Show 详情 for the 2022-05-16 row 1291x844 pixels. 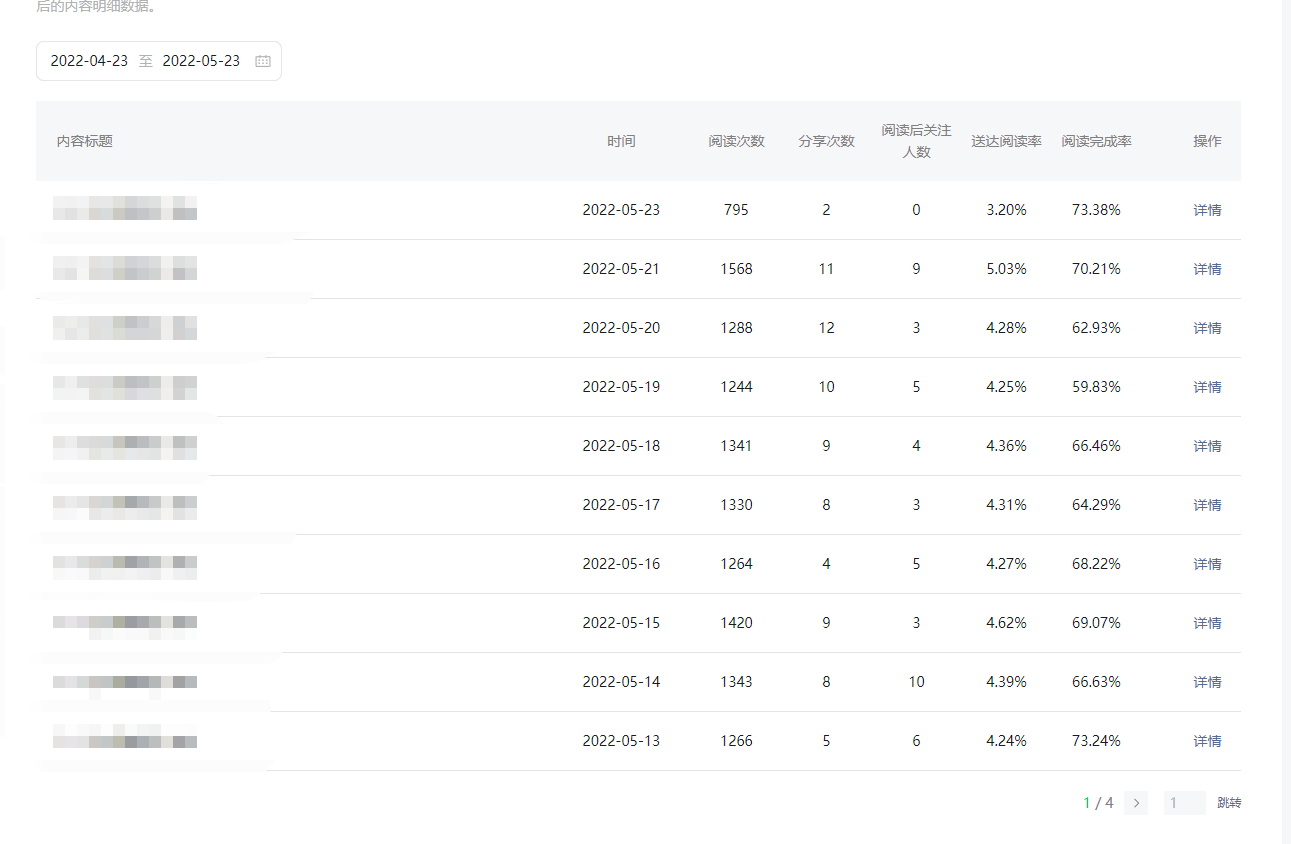1207,564
